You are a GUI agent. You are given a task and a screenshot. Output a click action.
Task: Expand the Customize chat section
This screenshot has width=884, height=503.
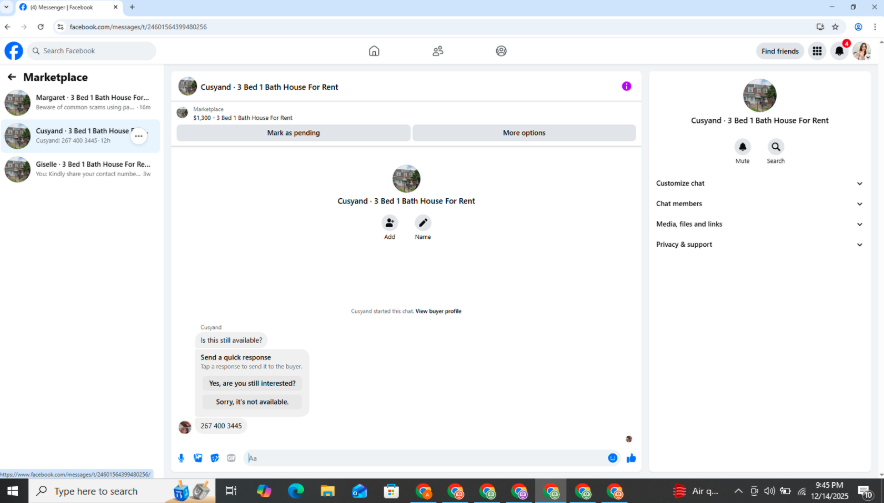coord(759,183)
